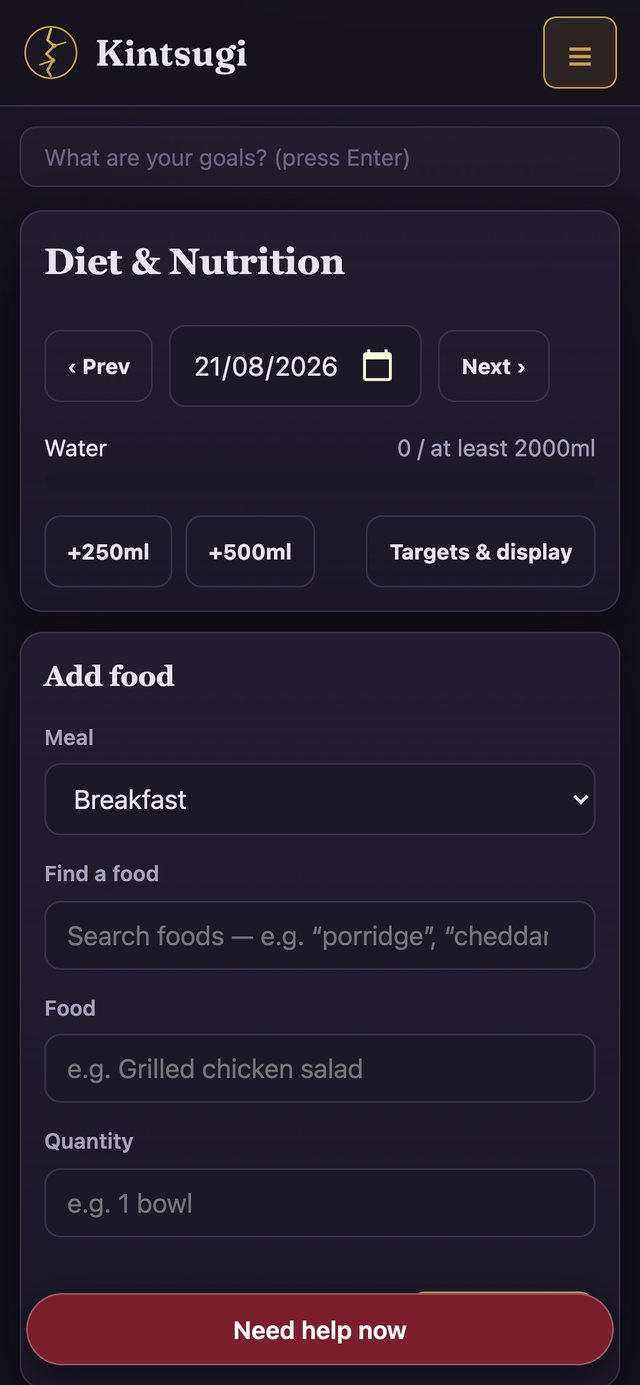Screen dimensions: 640x1385
Task: Focus the goals input field
Action: coord(320,157)
